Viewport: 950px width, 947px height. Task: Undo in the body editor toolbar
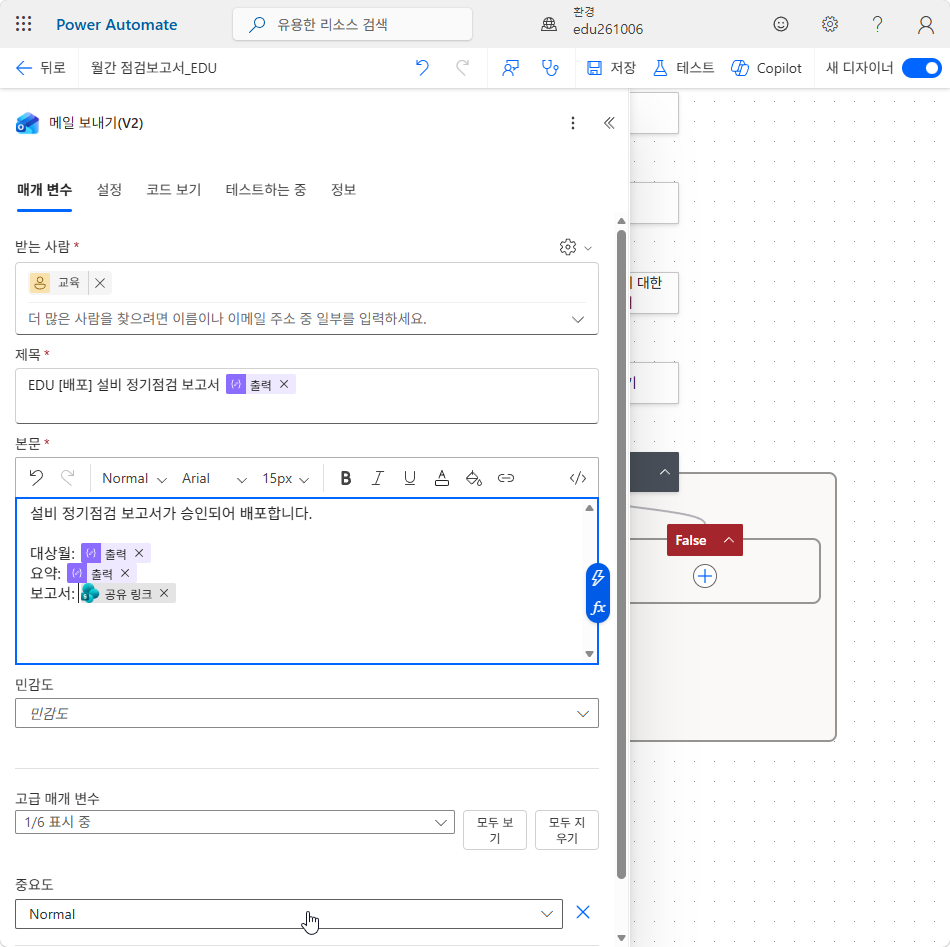36,478
